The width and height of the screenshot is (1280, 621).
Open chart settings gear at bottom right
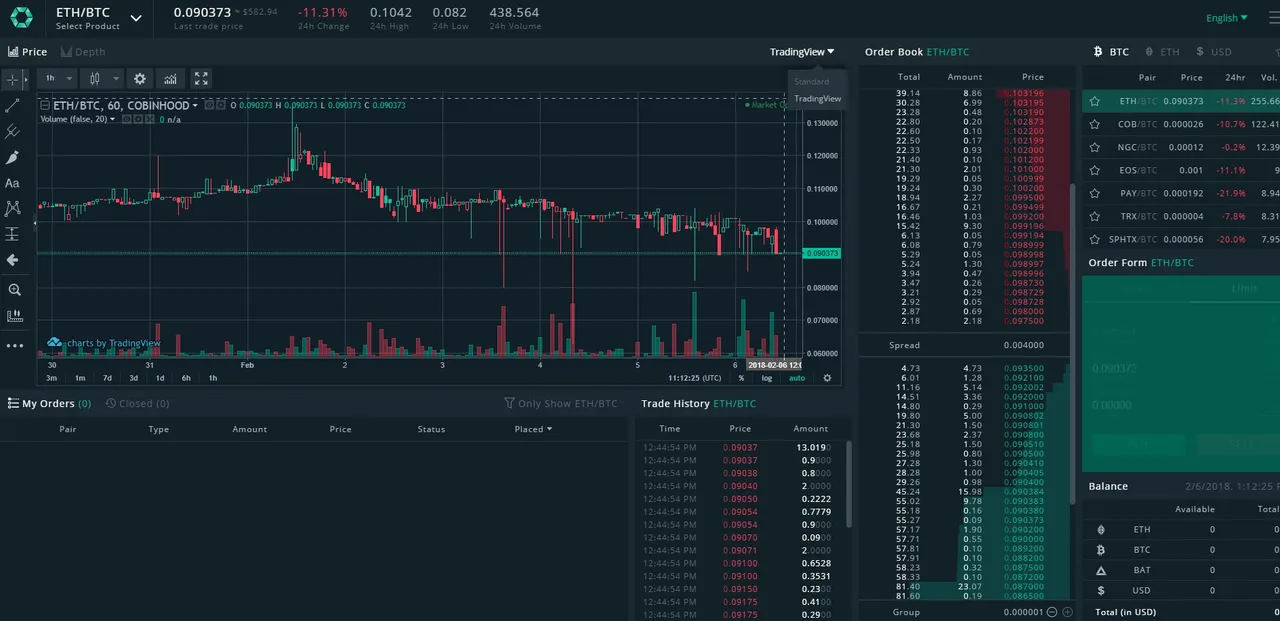pos(827,378)
